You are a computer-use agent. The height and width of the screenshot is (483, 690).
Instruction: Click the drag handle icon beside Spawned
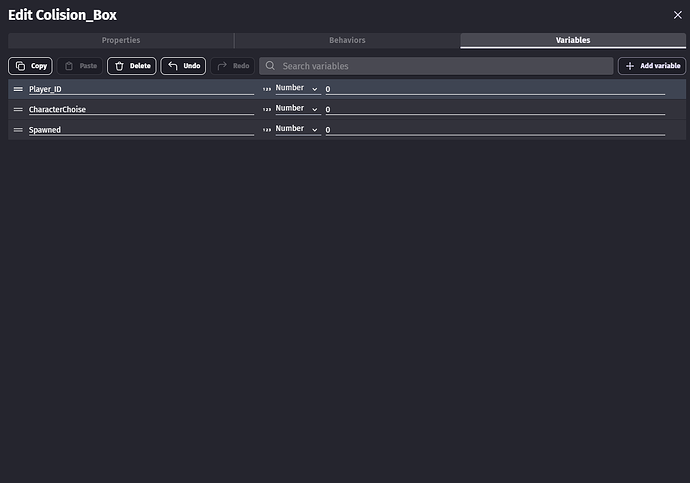pos(18,129)
